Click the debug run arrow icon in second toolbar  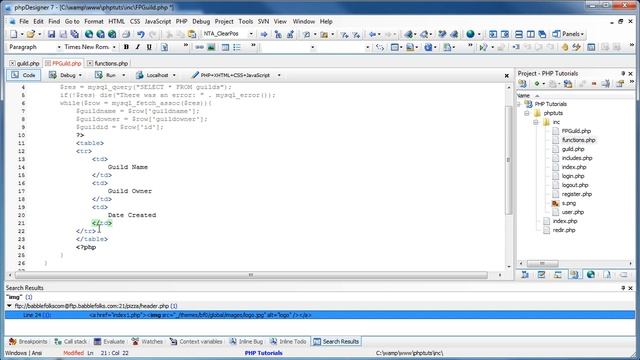coord(483,47)
